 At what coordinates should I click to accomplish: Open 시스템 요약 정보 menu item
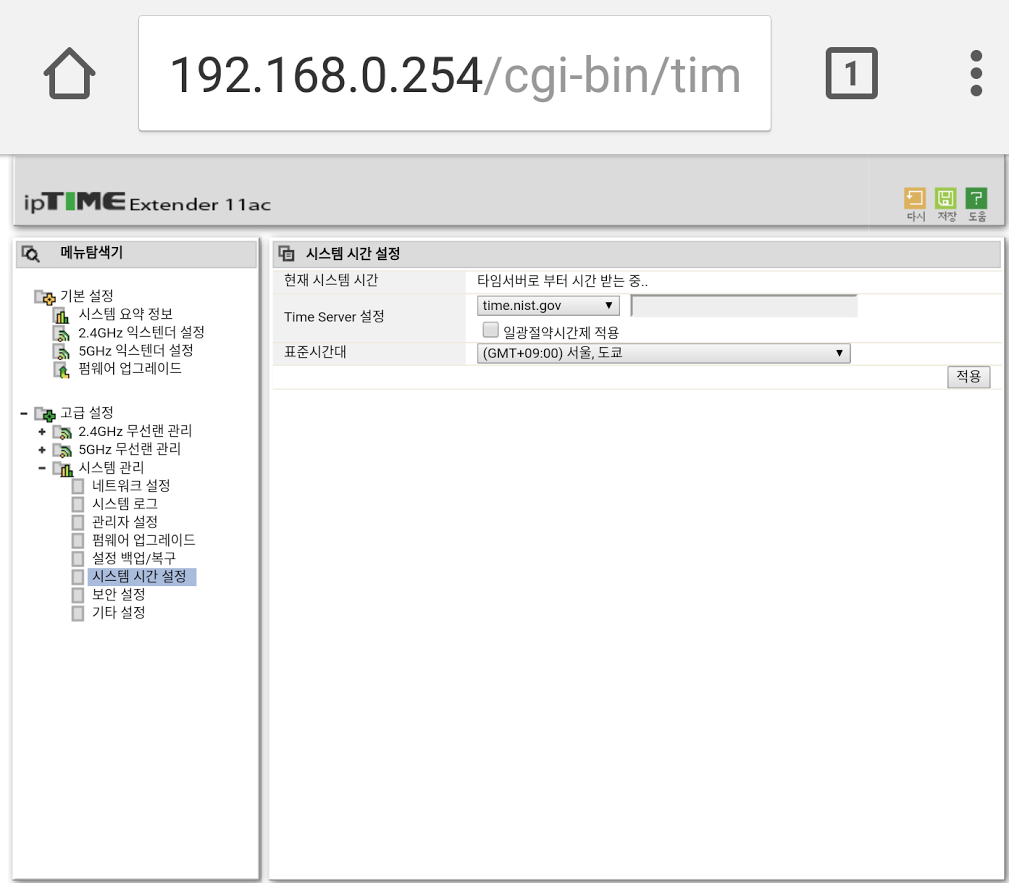point(125,314)
